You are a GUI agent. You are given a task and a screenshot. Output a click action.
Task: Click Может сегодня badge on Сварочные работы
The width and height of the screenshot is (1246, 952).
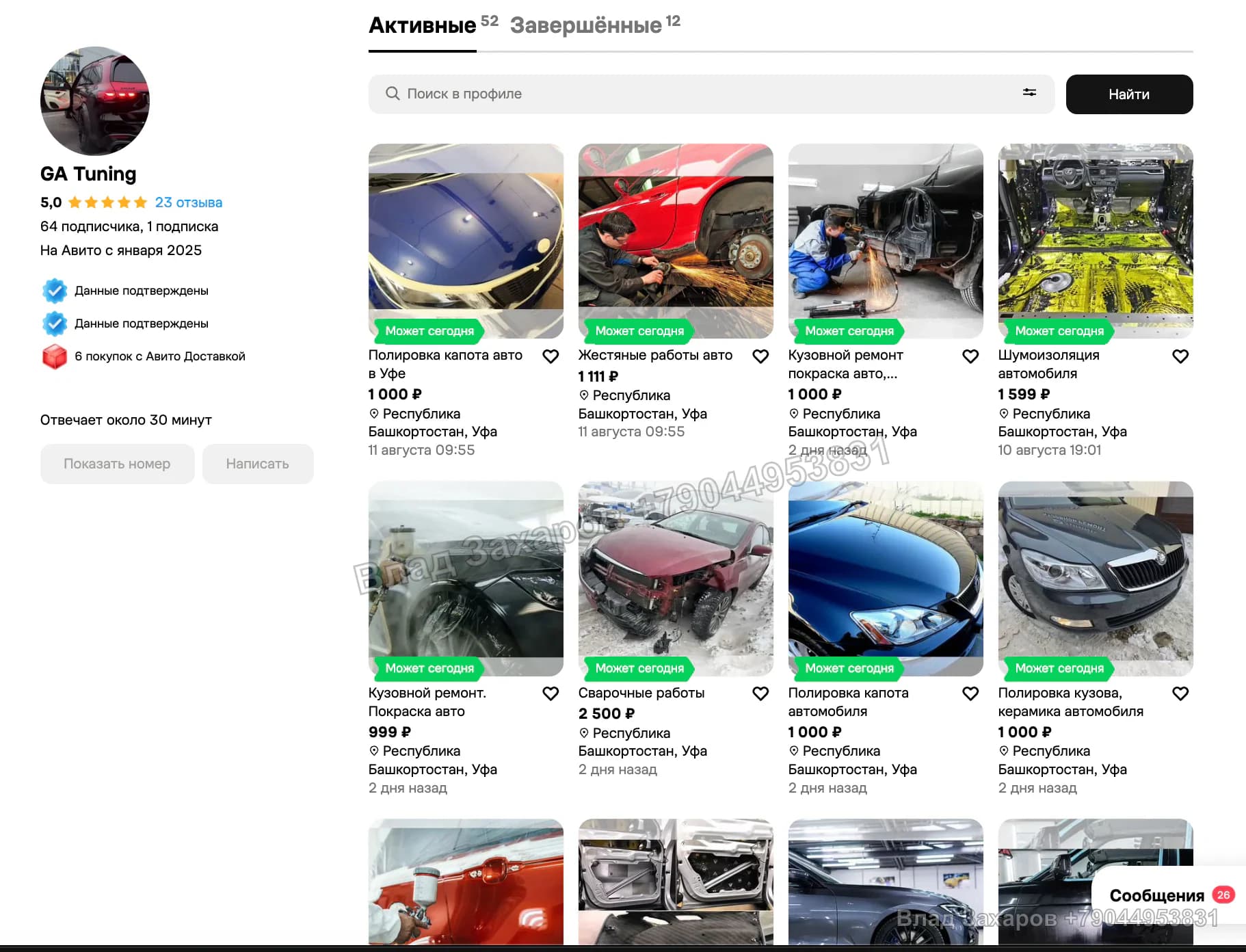tap(639, 668)
